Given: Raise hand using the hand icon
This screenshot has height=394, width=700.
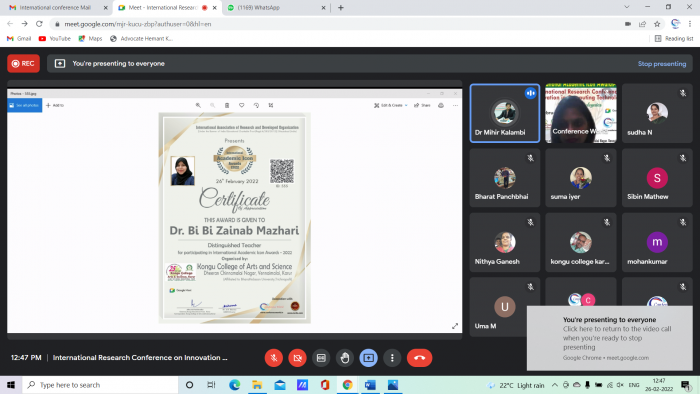Looking at the screenshot, I should (x=345, y=358).
